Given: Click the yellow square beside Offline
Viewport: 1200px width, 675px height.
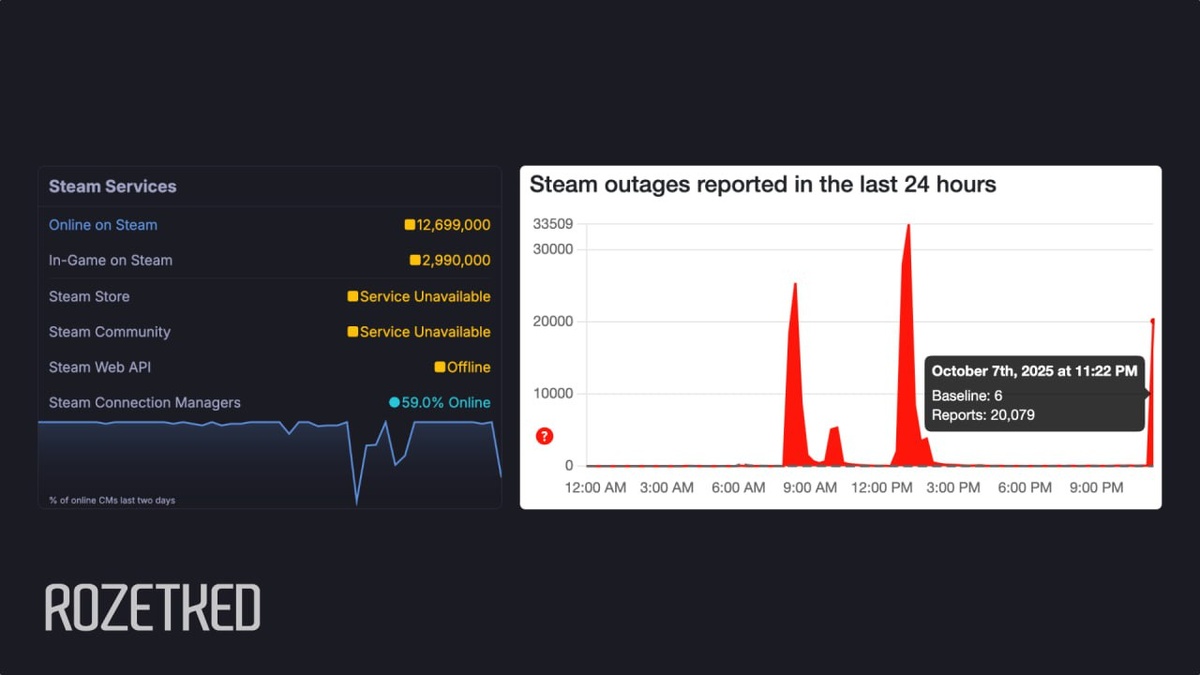Looking at the screenshot, I should point(440,367).
